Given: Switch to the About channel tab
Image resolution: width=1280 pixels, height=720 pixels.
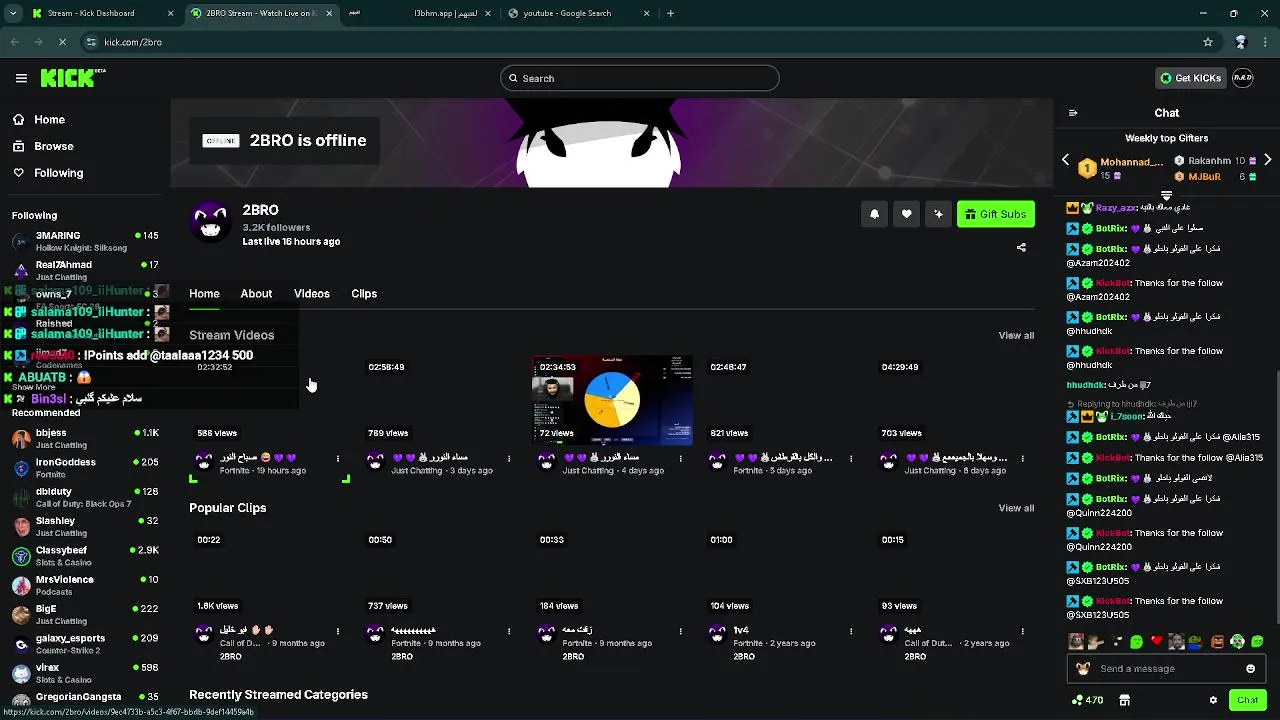Looking at the screenshot, I should (256, 294).
